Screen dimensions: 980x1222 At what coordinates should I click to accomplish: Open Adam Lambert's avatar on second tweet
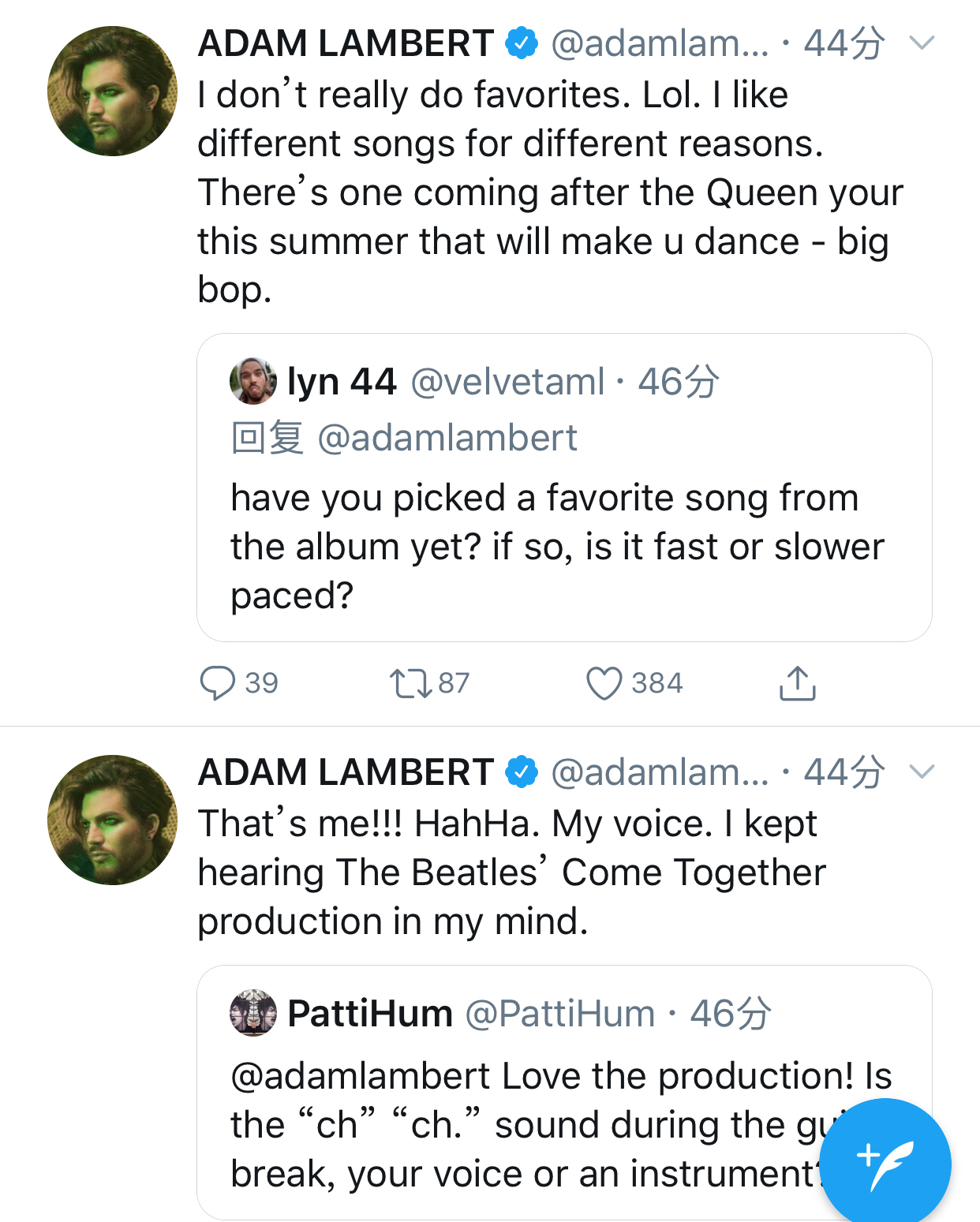(x=112, y=820)
